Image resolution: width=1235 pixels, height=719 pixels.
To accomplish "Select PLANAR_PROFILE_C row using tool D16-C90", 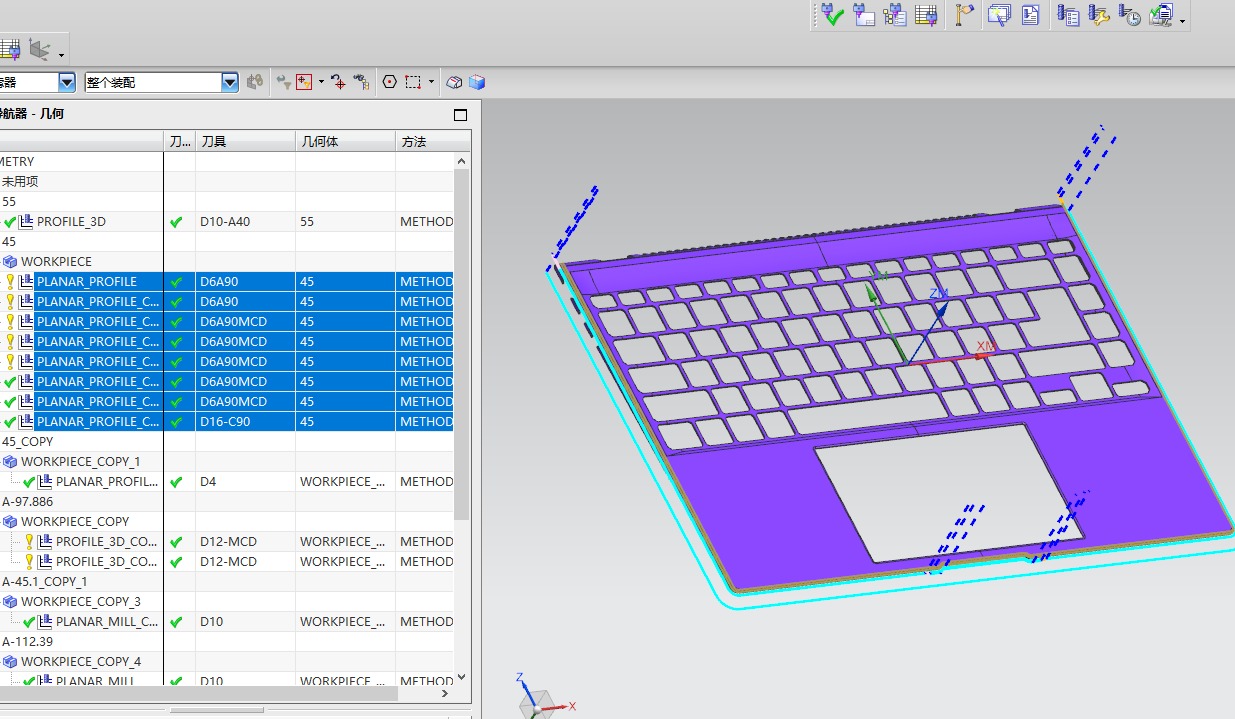I will [x=227, y=421].
